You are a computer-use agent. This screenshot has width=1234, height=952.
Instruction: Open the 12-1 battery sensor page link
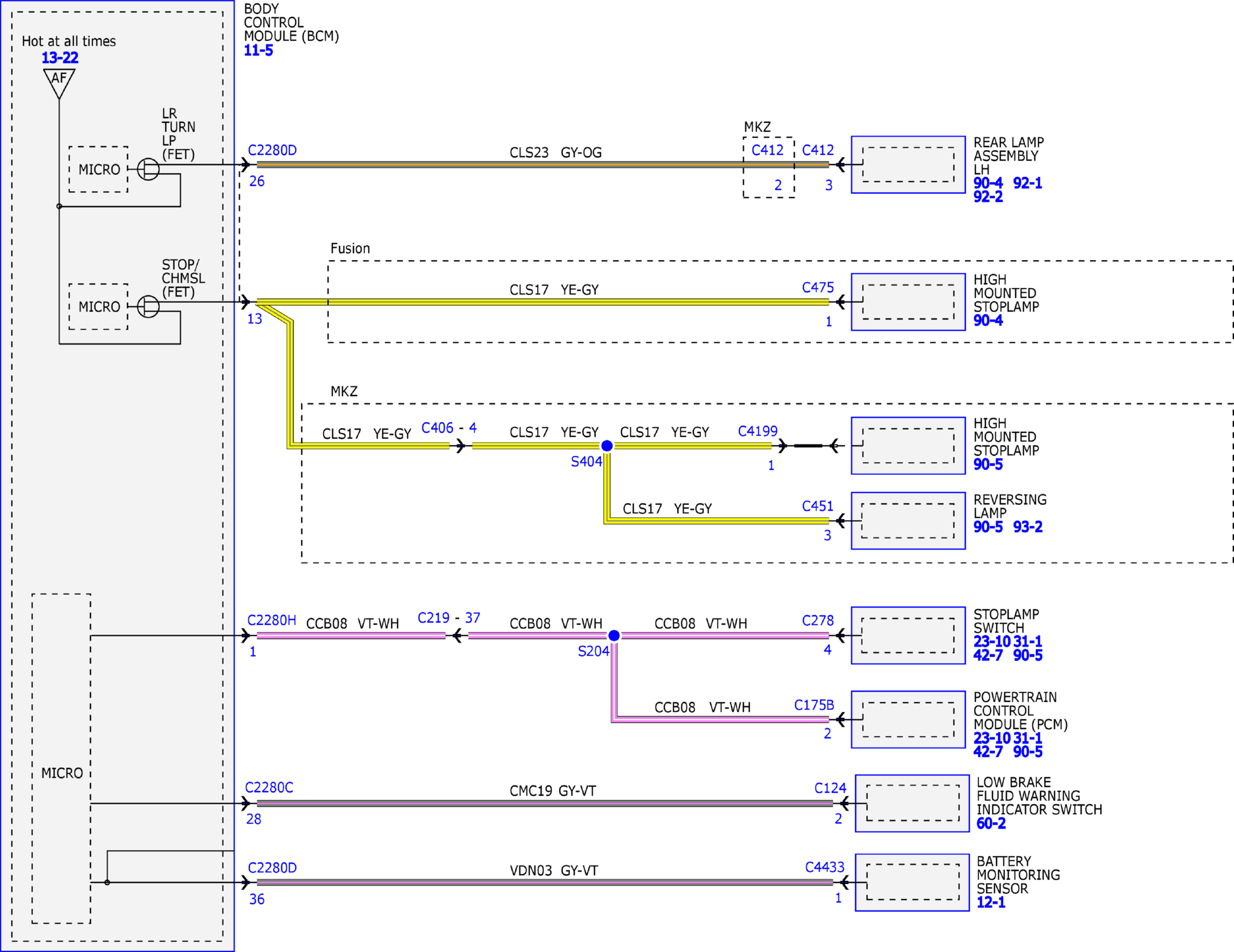991,902
